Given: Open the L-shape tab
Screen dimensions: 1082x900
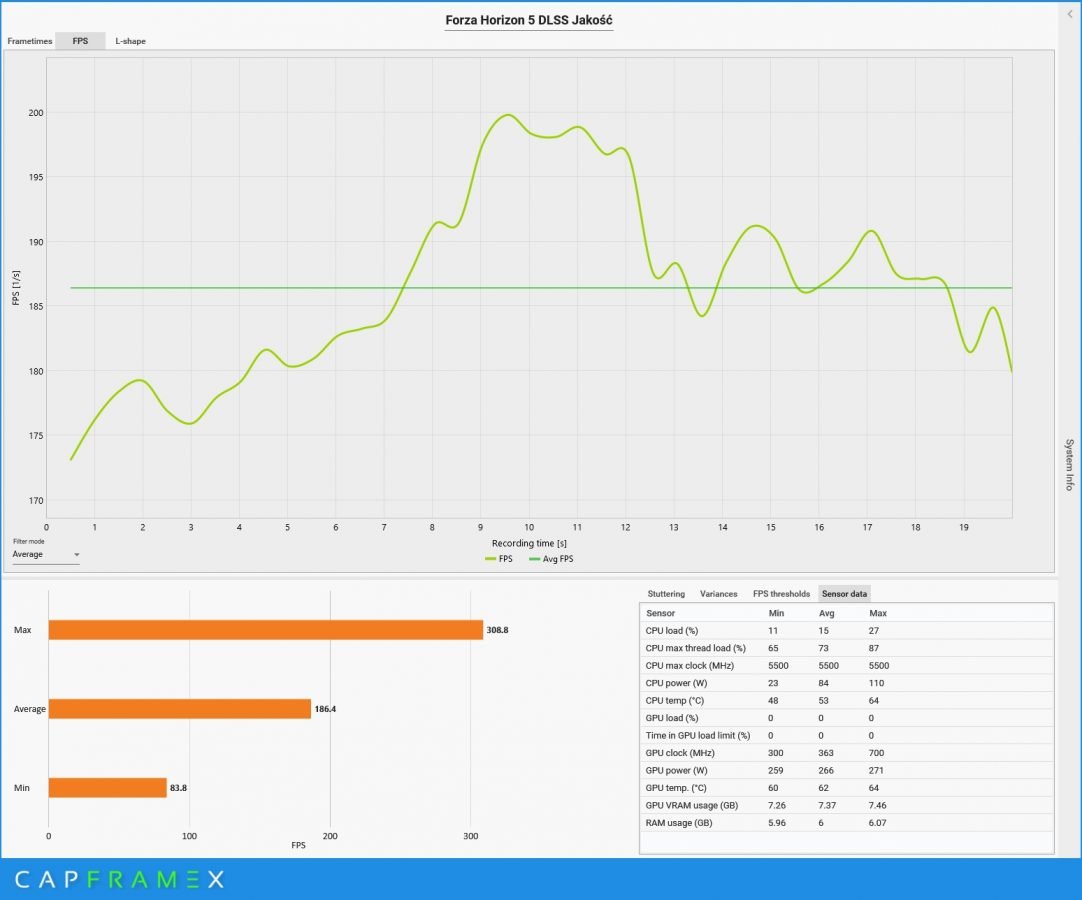Looking at the screenshot, I should tap(130, 41).
